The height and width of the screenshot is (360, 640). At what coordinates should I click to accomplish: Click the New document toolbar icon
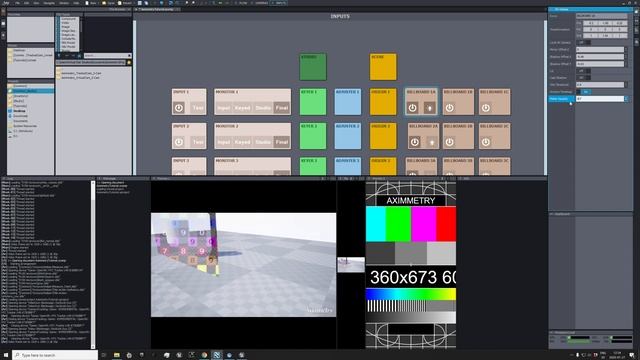(91, 3)
